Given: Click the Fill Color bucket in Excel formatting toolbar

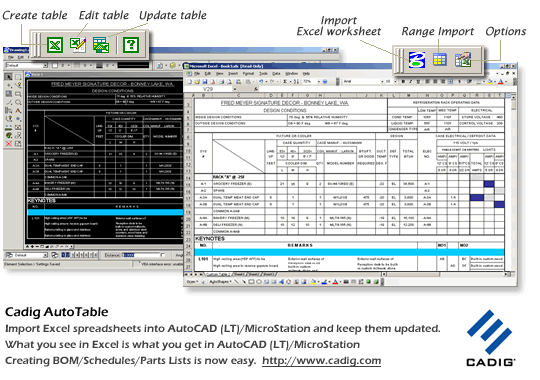Looking at the screenshot, I should click(489, 82).
